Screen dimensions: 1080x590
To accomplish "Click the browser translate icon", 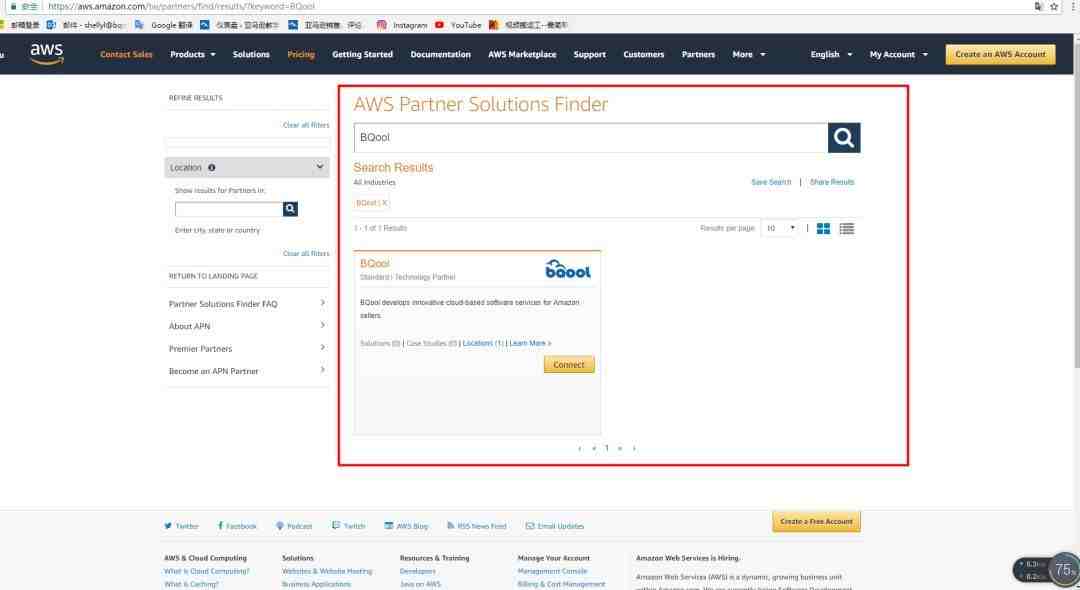I will pos(1038,6).
